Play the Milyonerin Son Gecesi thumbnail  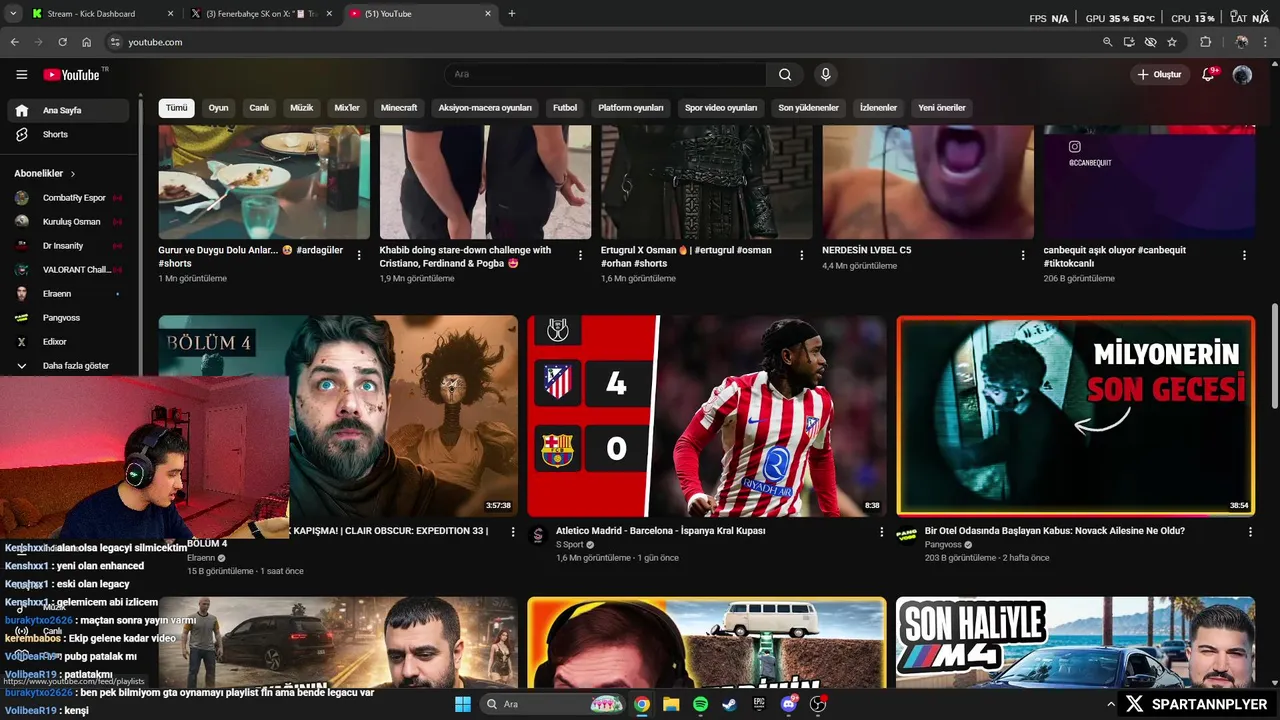1076,416
